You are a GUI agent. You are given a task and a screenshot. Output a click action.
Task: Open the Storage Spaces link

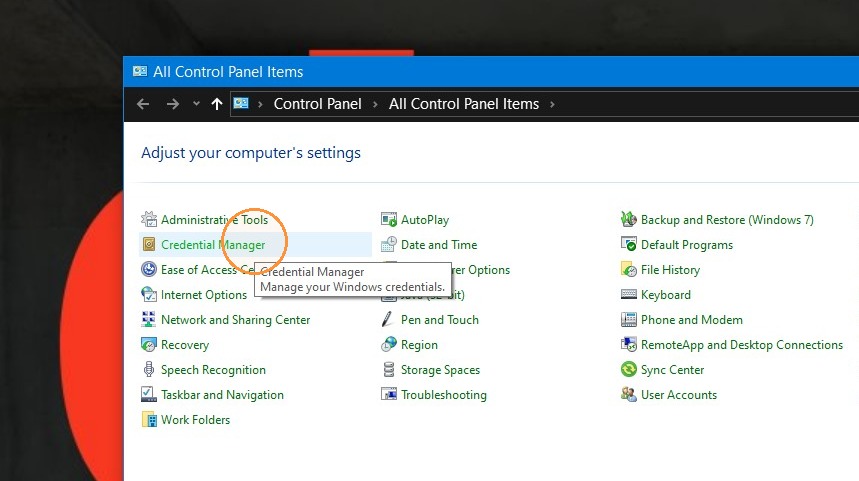click(440, 370)
